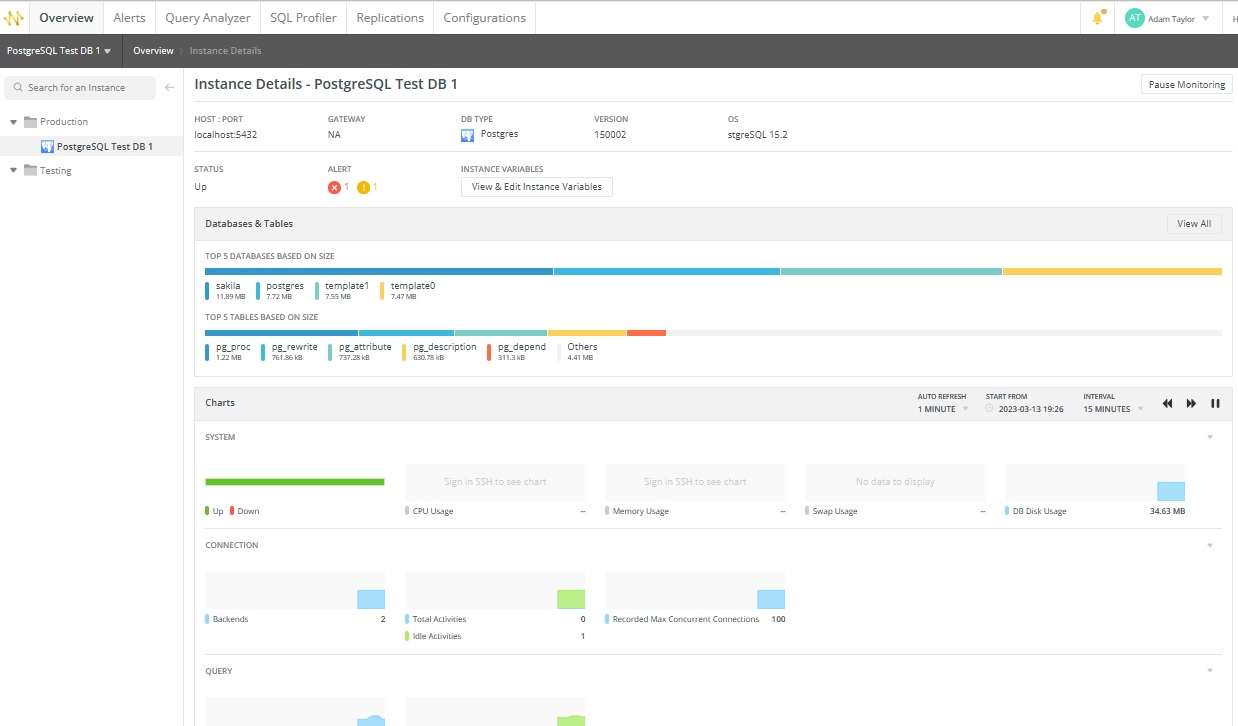This screenshot has height=726, width=1238.
Task: Collapse the Query charts section
Action: coord(1210,671)
